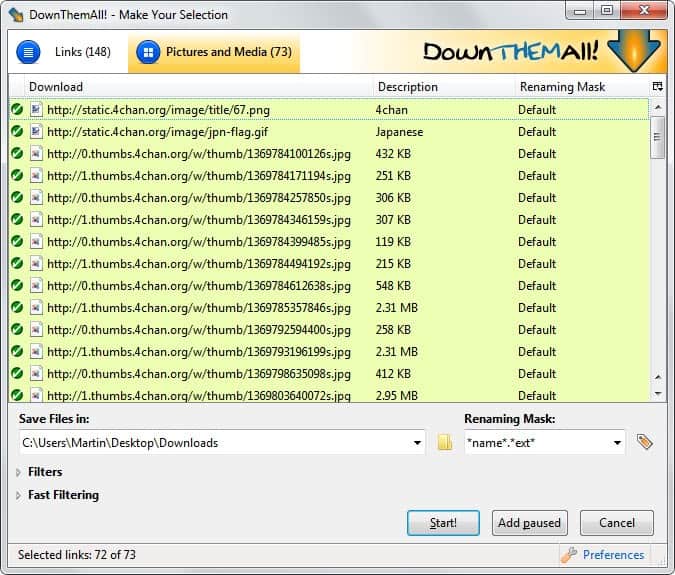675x575 pixels.
Task: Click URL ending 1369793196199s.jpg
Action: (199, 352)
